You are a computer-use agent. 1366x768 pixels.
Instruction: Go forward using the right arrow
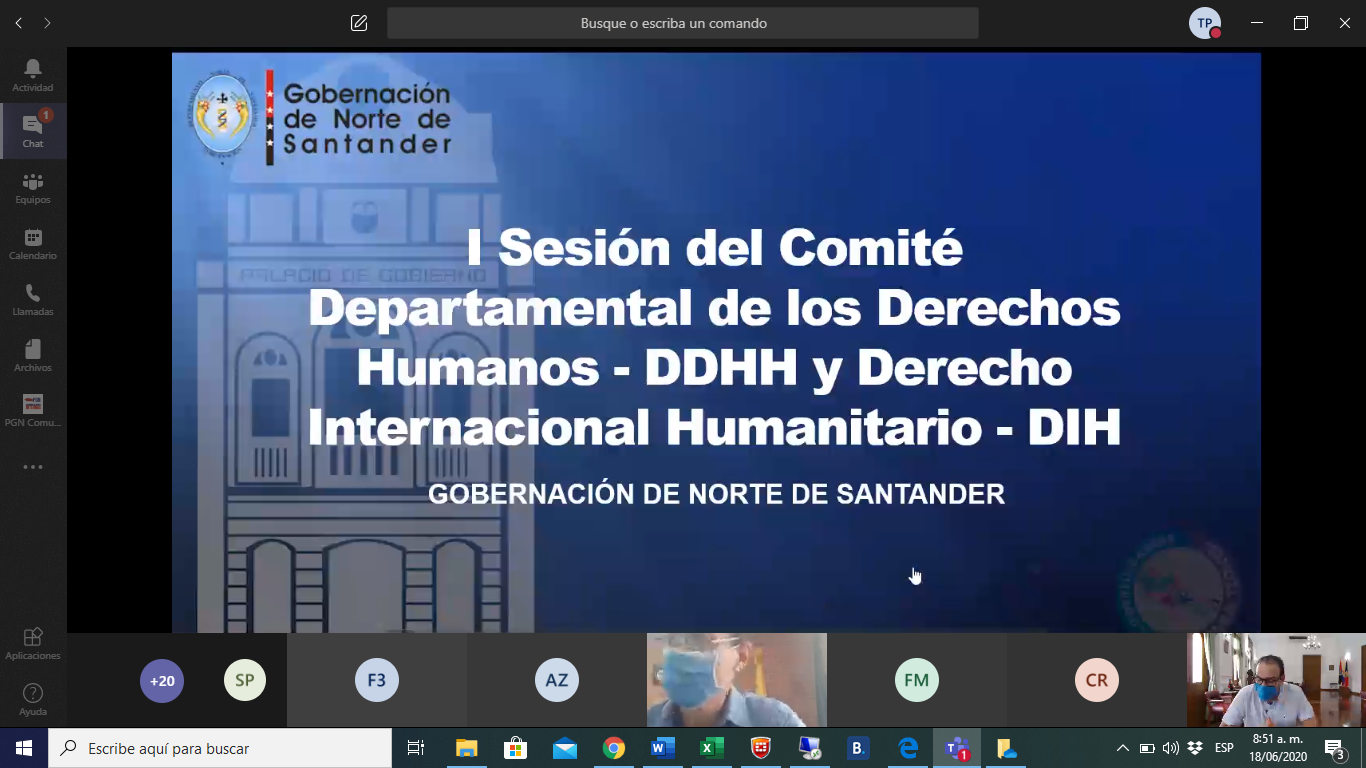coord(47,23)
